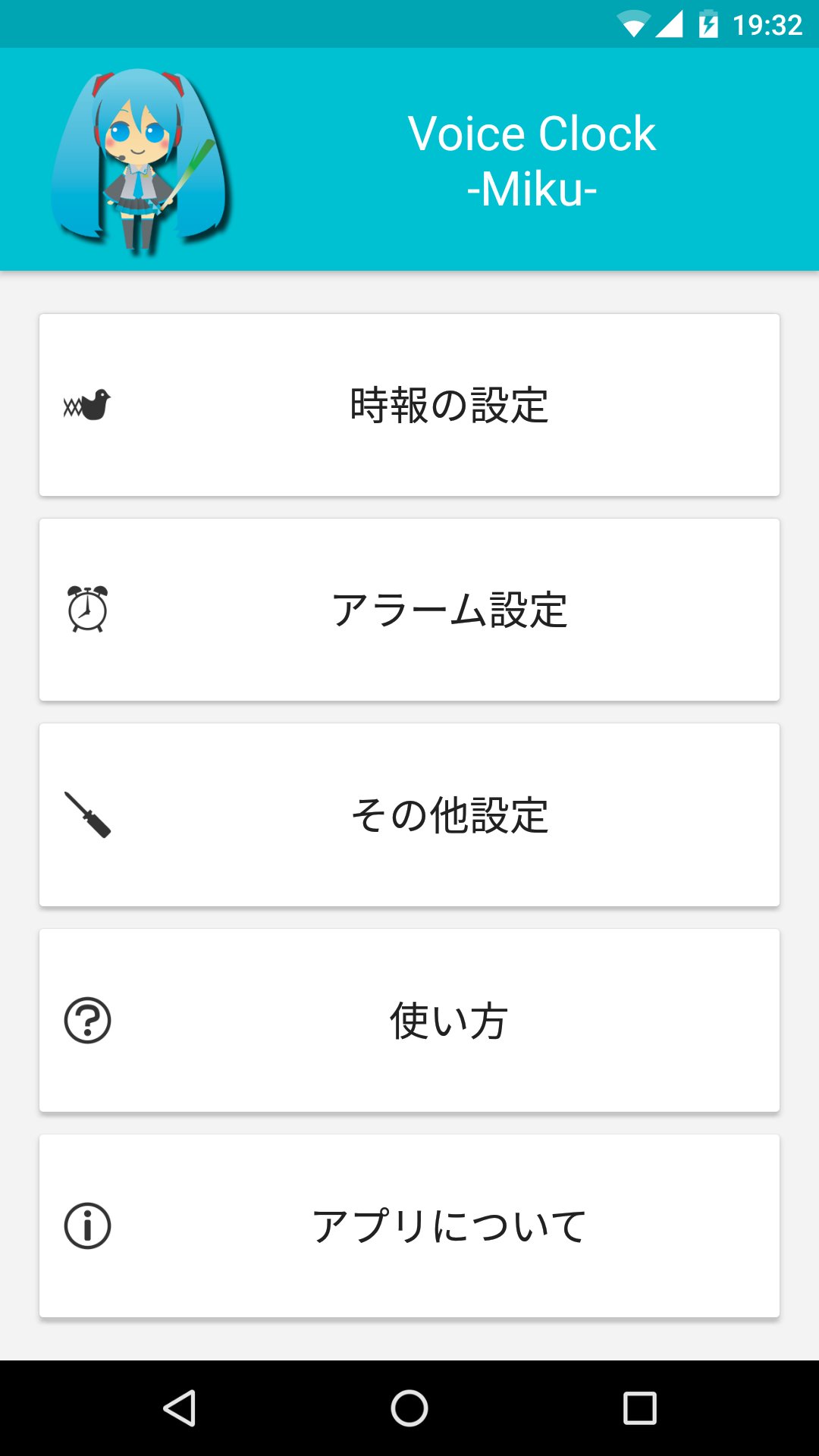Tap the Miku character avatar

pyautogui.click(x=140, y=161)
